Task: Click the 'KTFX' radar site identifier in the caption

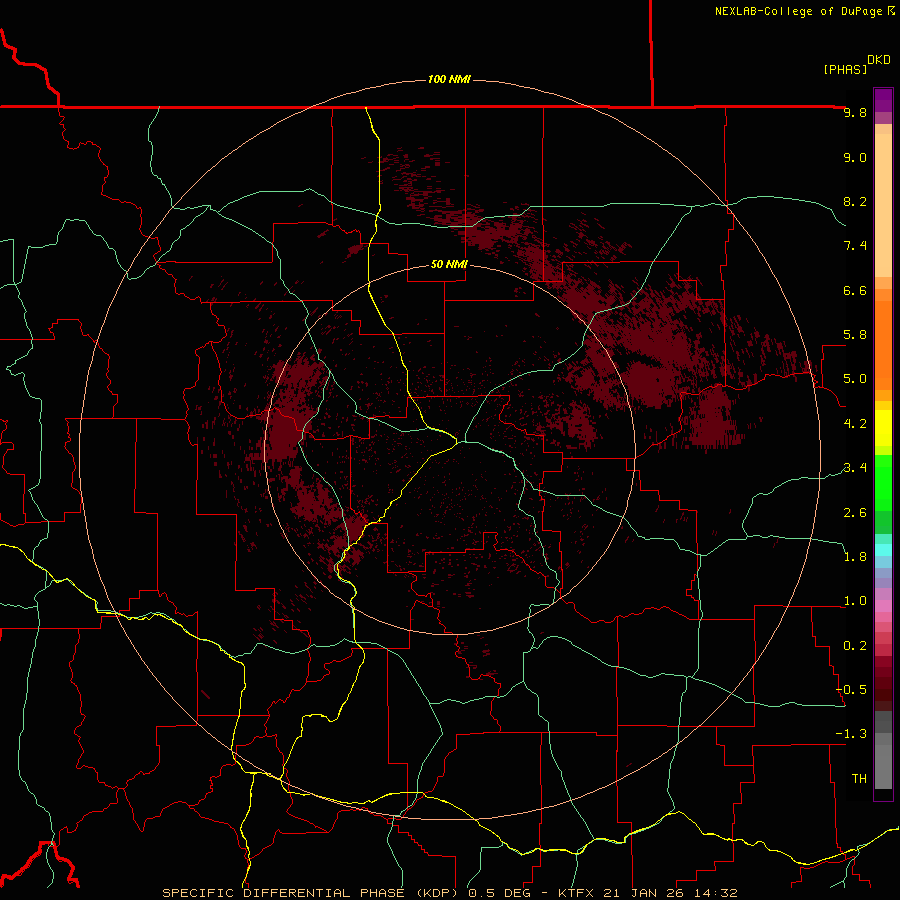Action: tap(577, 893)
